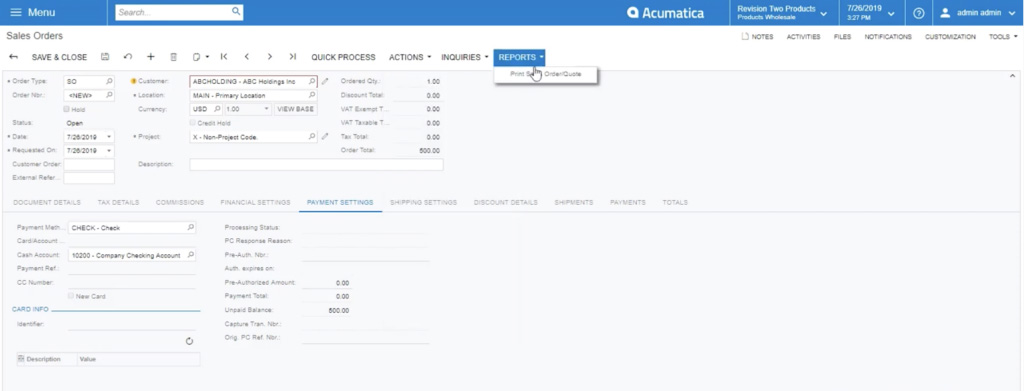Open Customer lookup magnifier
The height and width of the screenshot is (391, 1024).
click(312, 82)
